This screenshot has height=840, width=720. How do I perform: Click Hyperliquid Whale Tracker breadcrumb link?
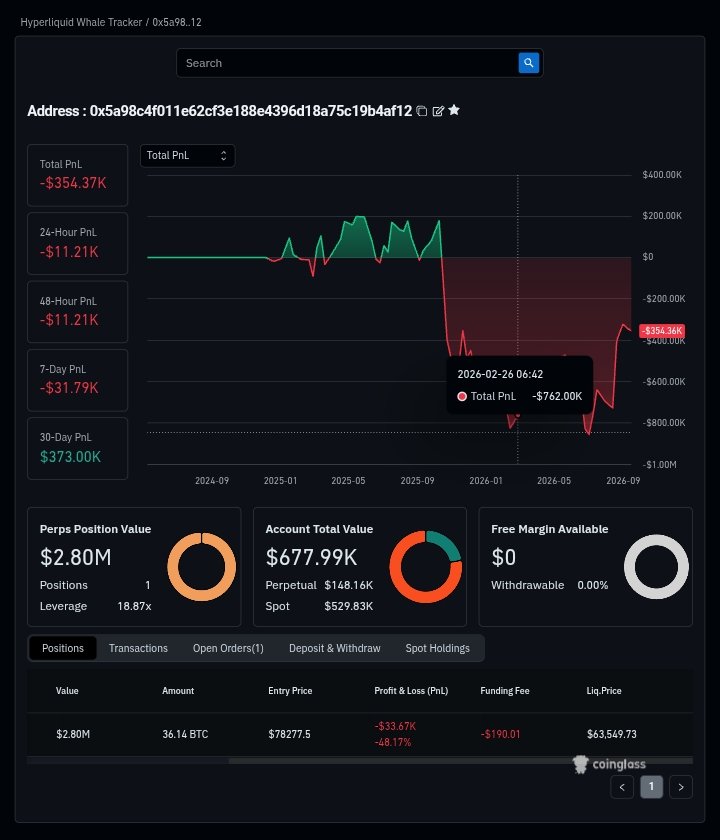(81, 22)
